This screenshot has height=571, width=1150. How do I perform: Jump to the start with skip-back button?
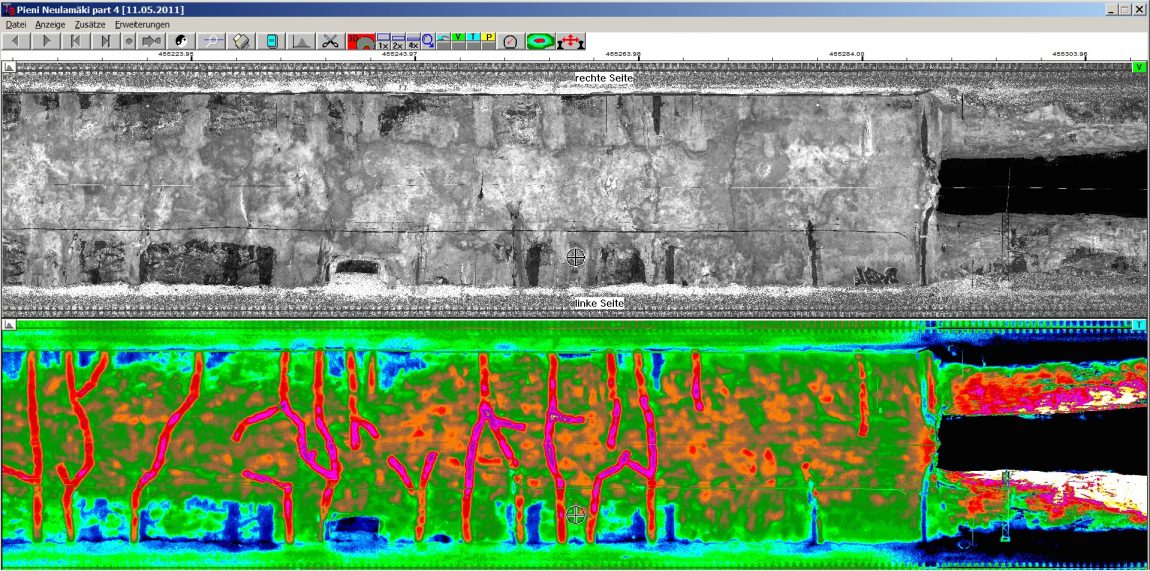pos(75,41)
